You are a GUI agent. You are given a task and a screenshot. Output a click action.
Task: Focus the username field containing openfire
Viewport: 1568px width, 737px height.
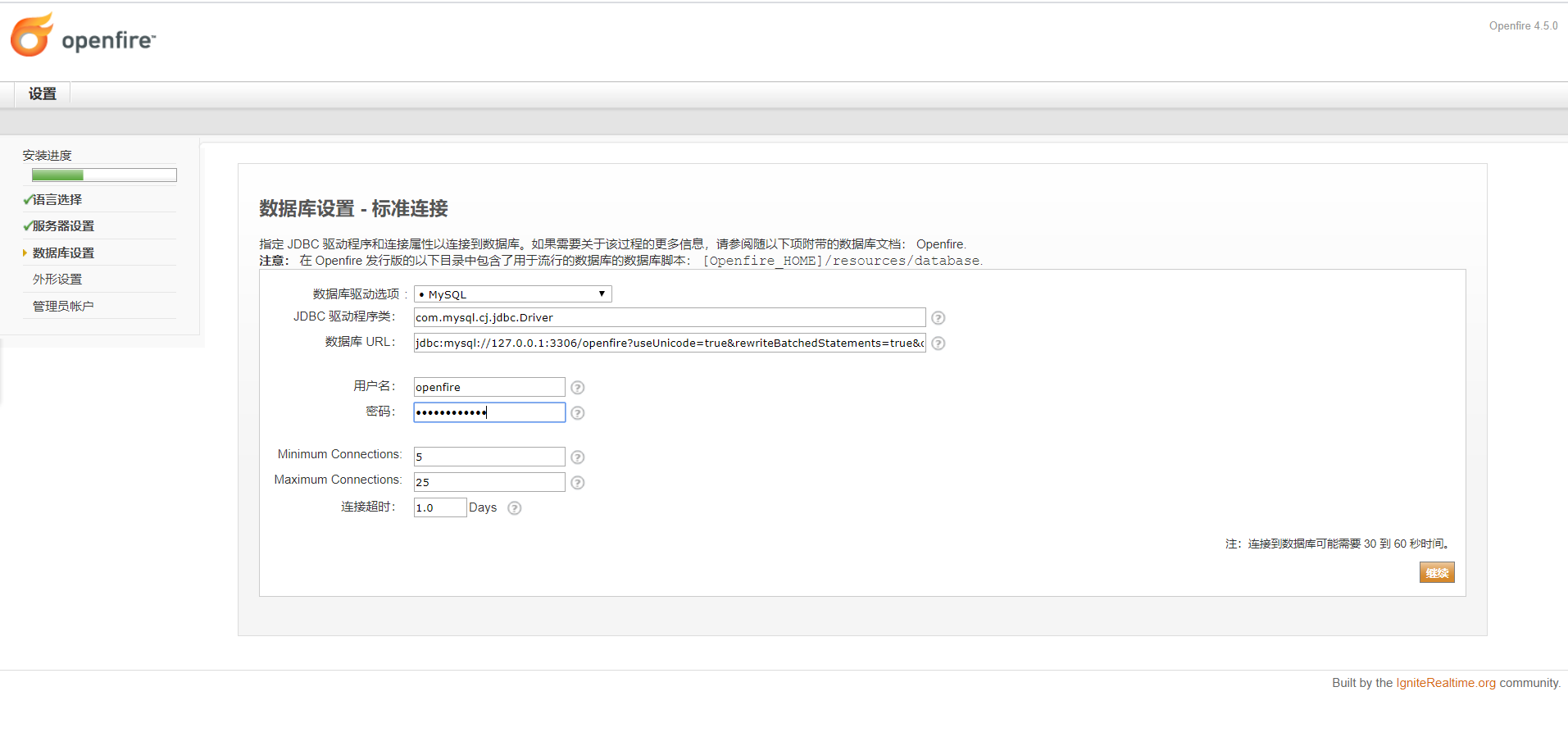[x=489, y=387]
